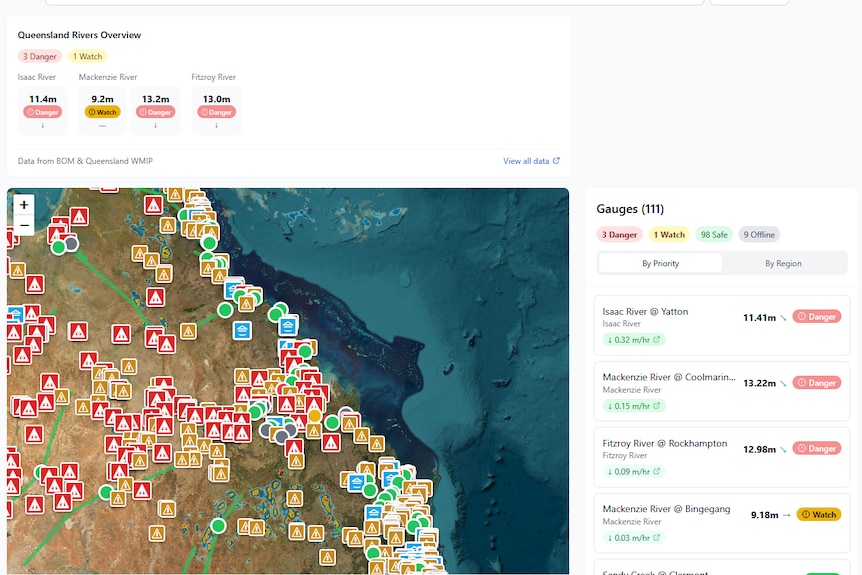The width and height of the screenshot is (862, 575).
Task: Open the Mackenzie River 9.2m Watch card
Action: [102, 110]
